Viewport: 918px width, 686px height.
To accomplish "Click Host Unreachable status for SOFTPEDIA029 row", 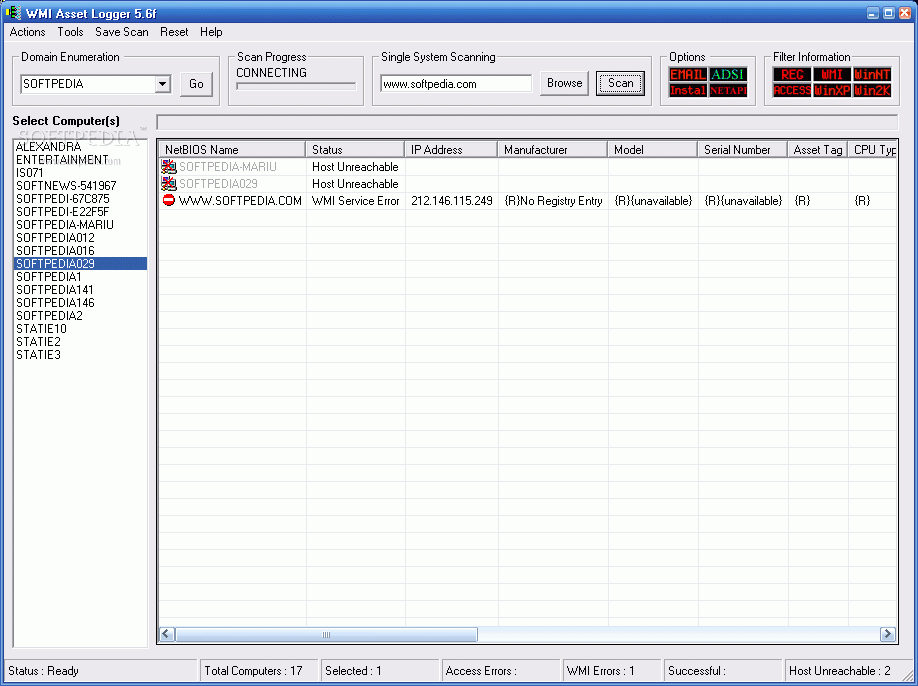I will (355, 184).
